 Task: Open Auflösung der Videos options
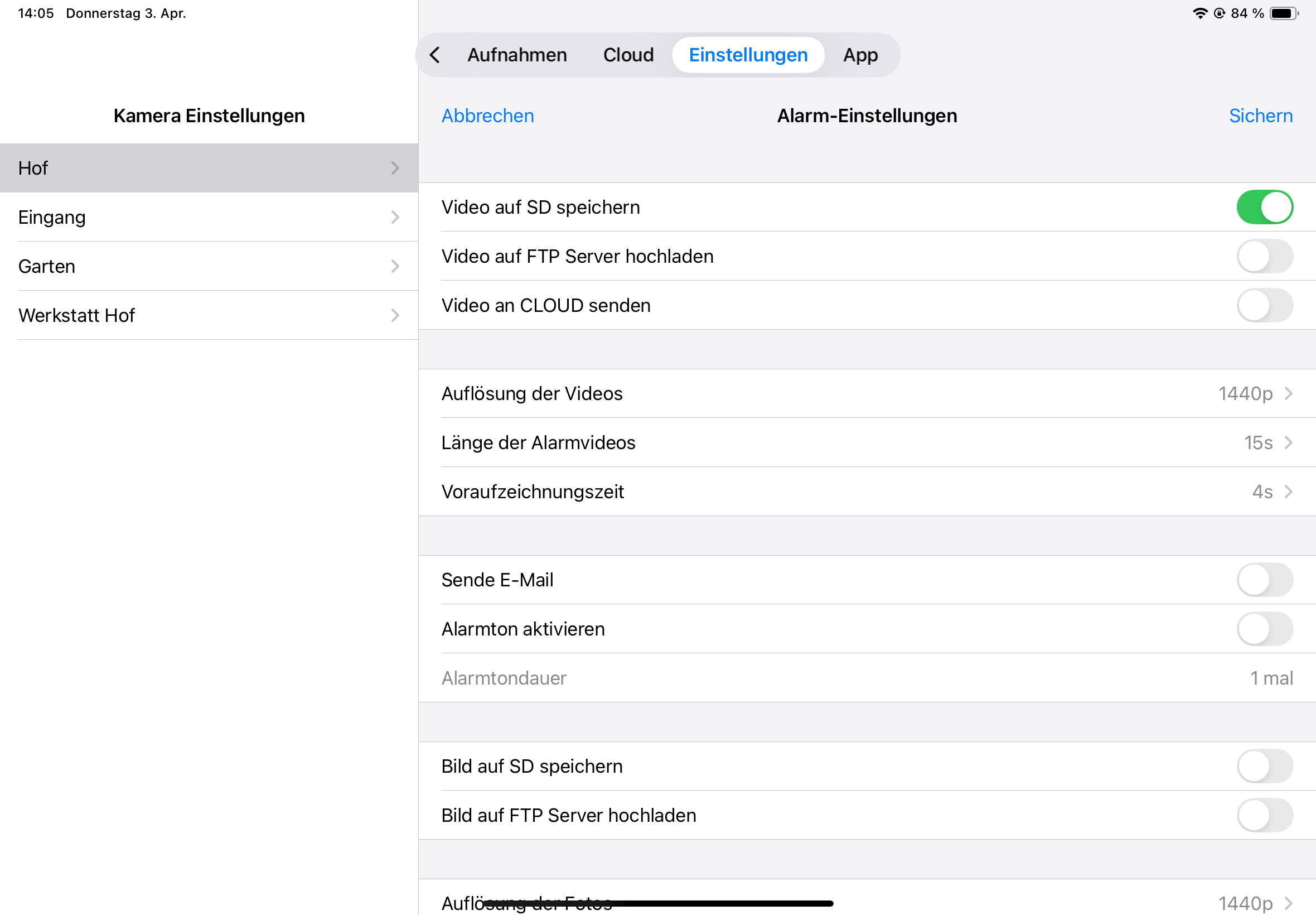866,394
